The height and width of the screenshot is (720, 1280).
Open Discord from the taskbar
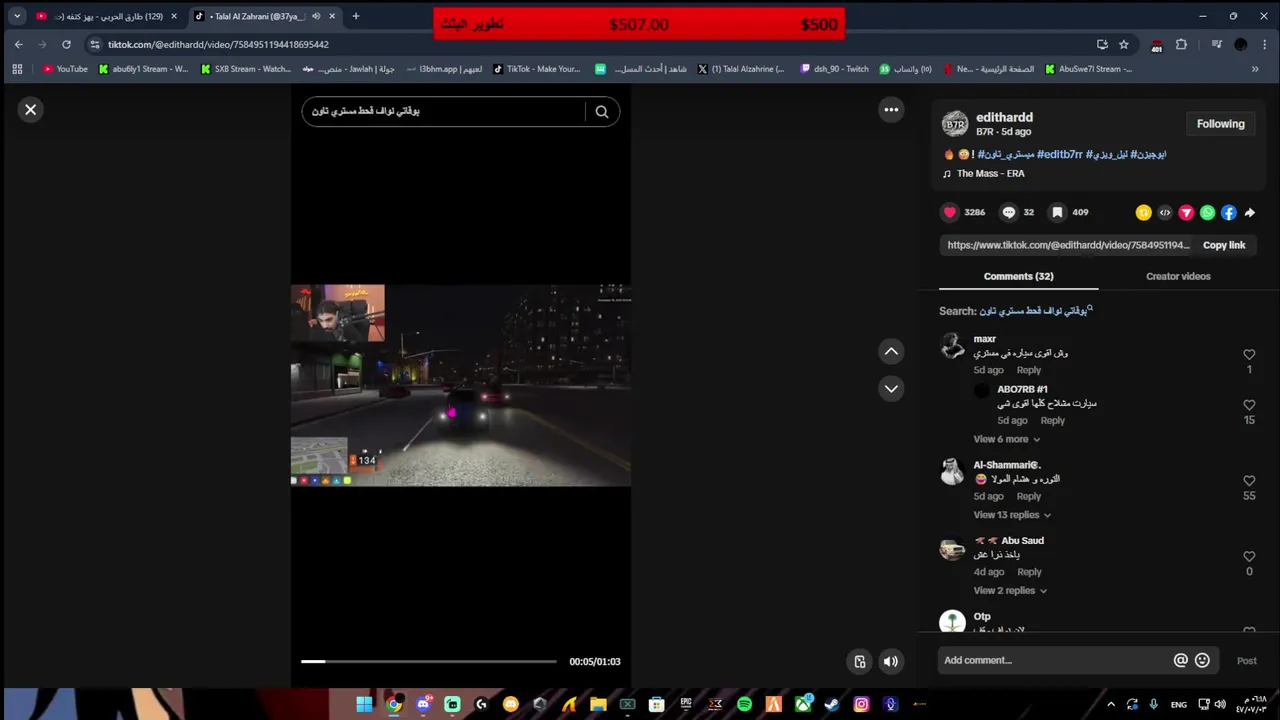tap(423, 704)
